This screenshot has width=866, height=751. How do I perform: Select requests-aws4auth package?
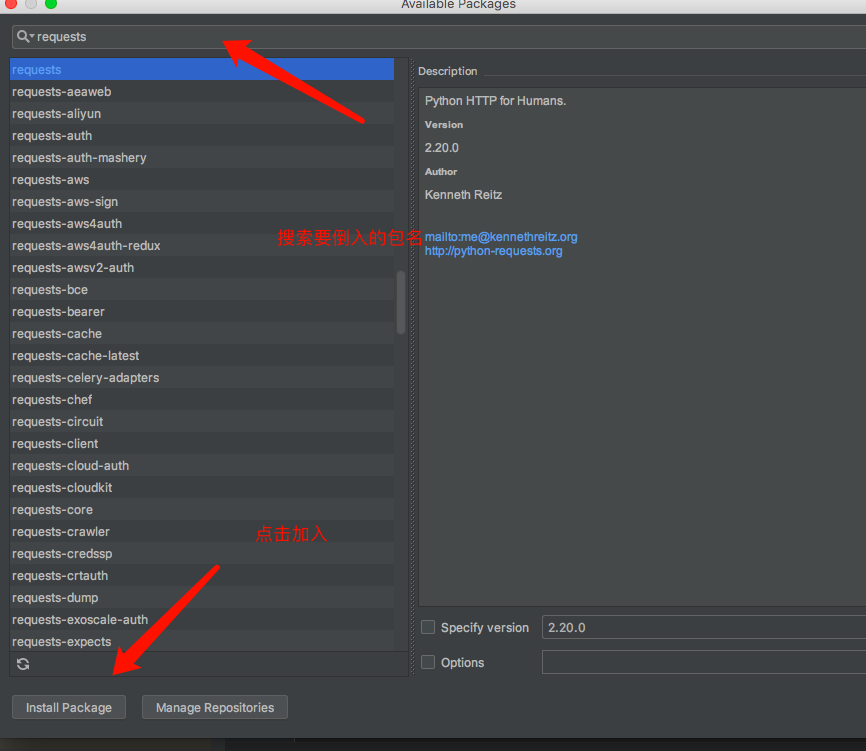tap(202, 224)
